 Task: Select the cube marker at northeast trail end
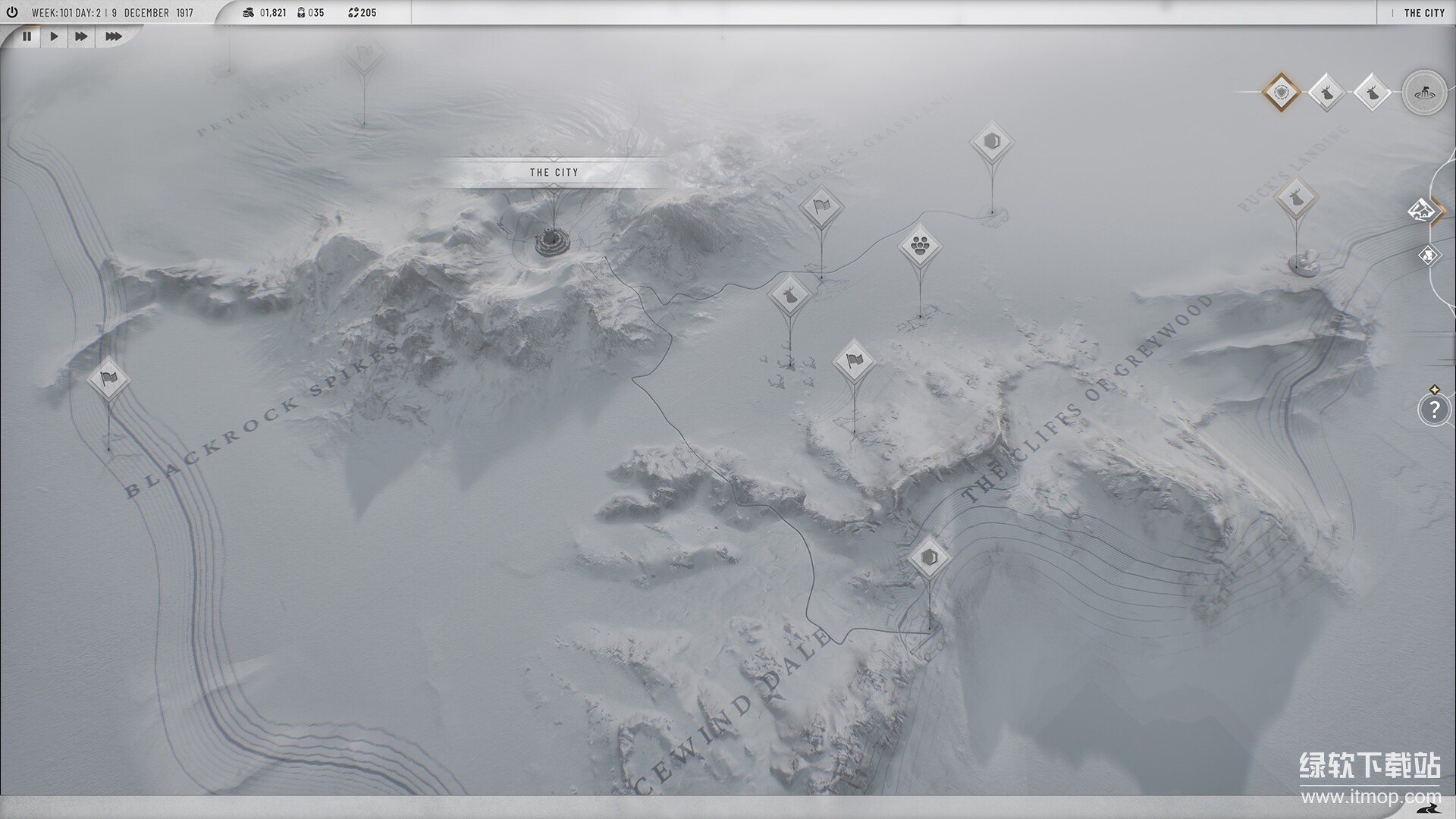point(992,142)
